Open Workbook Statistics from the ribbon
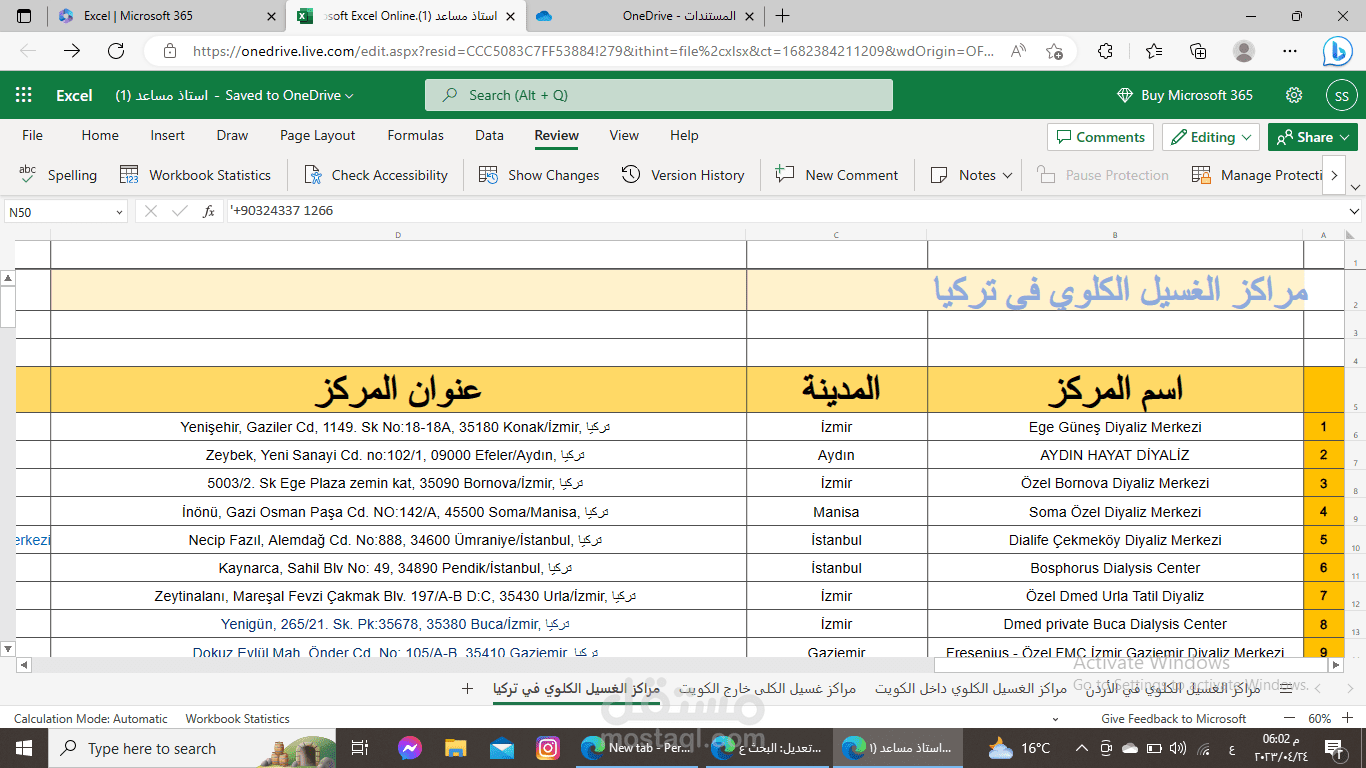 195,175
